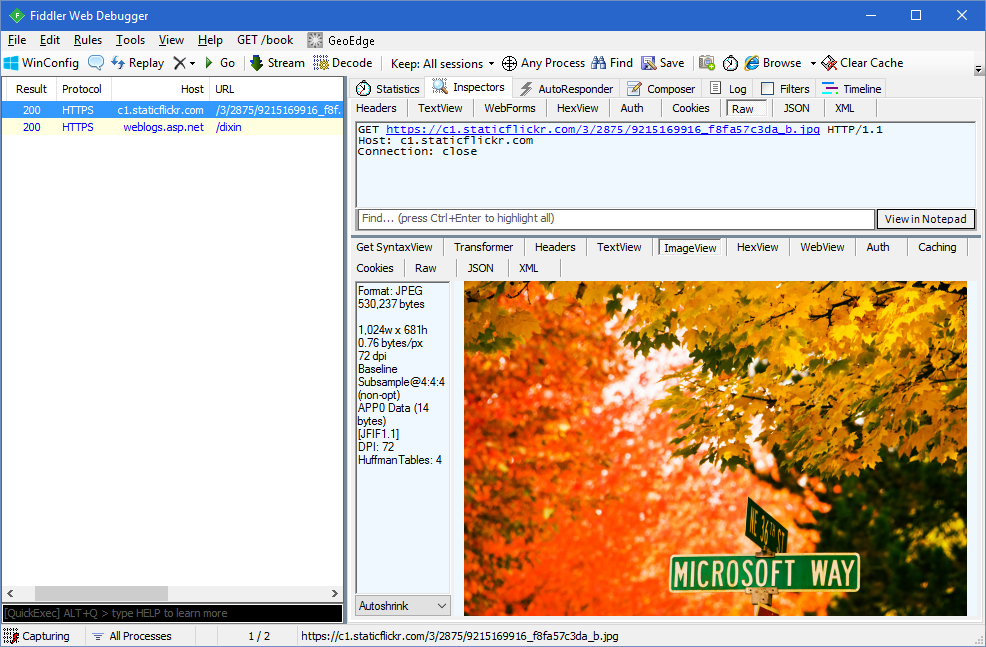Open the View menu
This screenshot has width=986, height=647.
[x=171, y=40]
